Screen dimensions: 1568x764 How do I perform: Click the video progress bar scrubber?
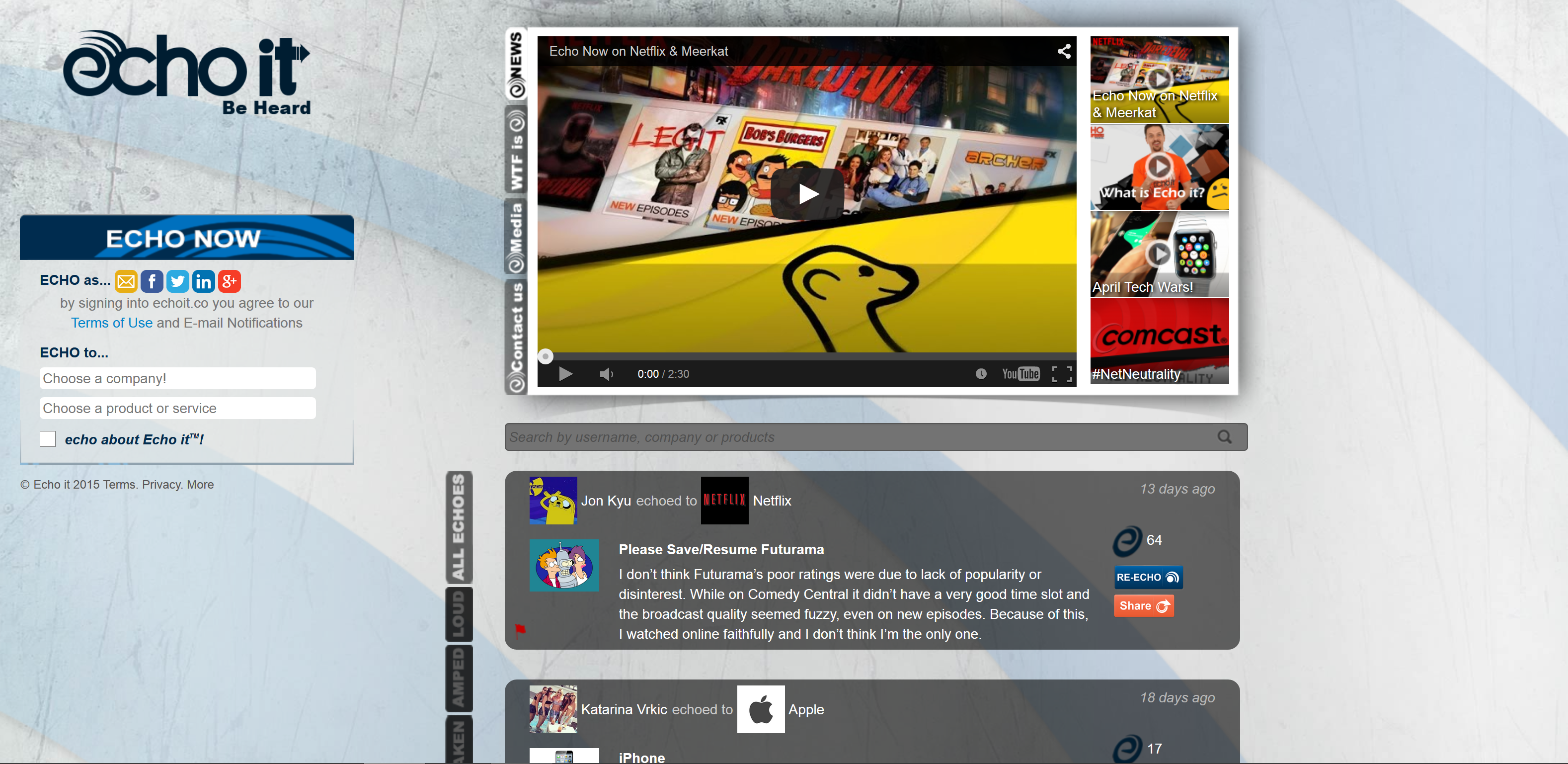[546, 356]
